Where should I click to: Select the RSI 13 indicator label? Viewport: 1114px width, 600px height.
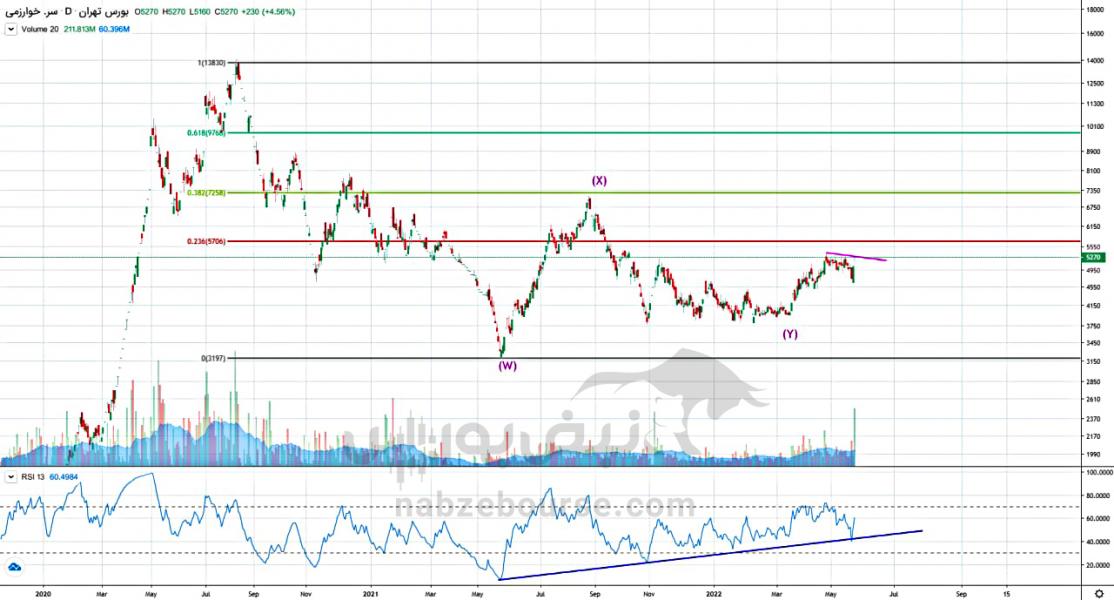[35, 477]
